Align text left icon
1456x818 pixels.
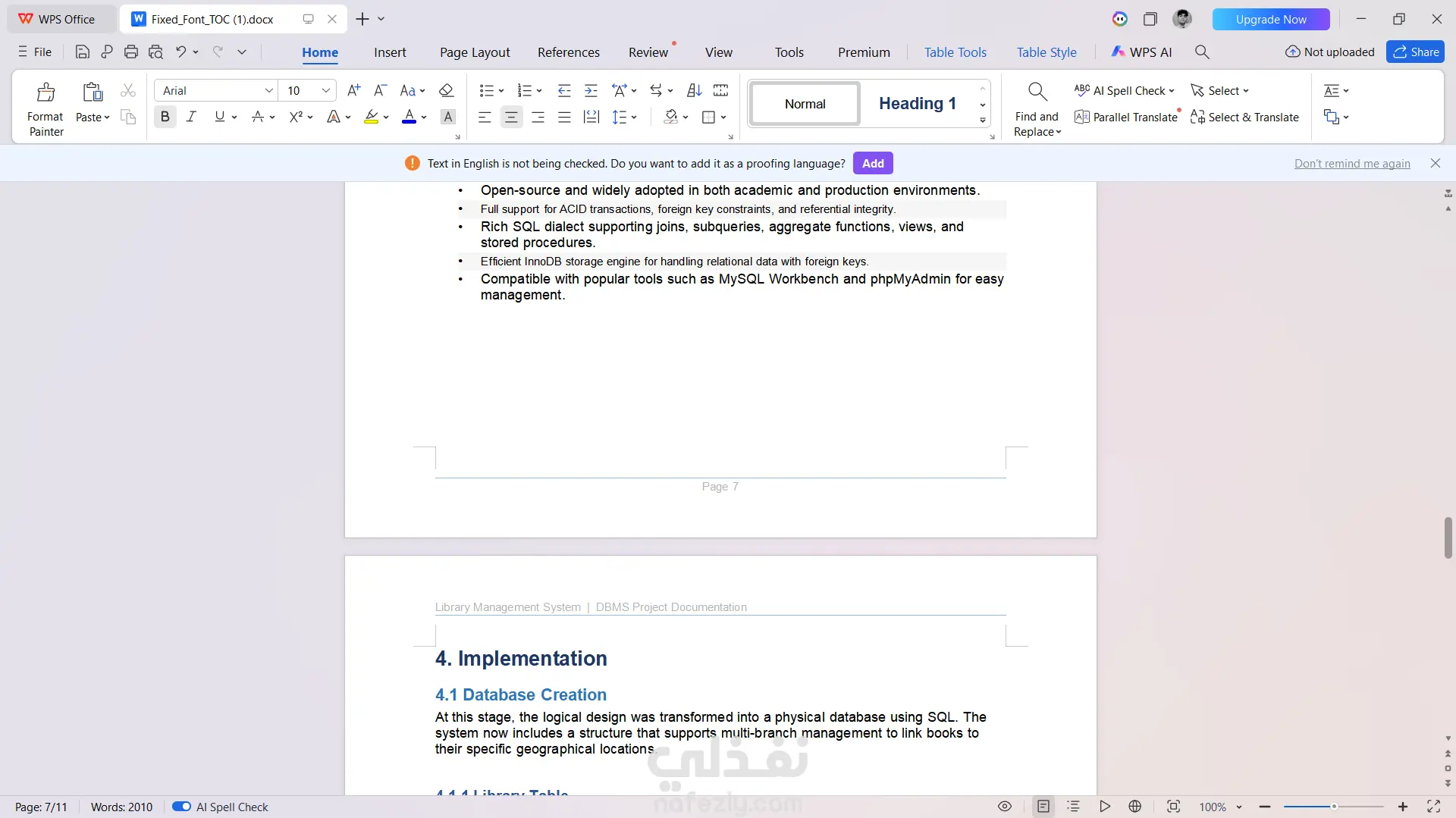click(x=485, y=117)
